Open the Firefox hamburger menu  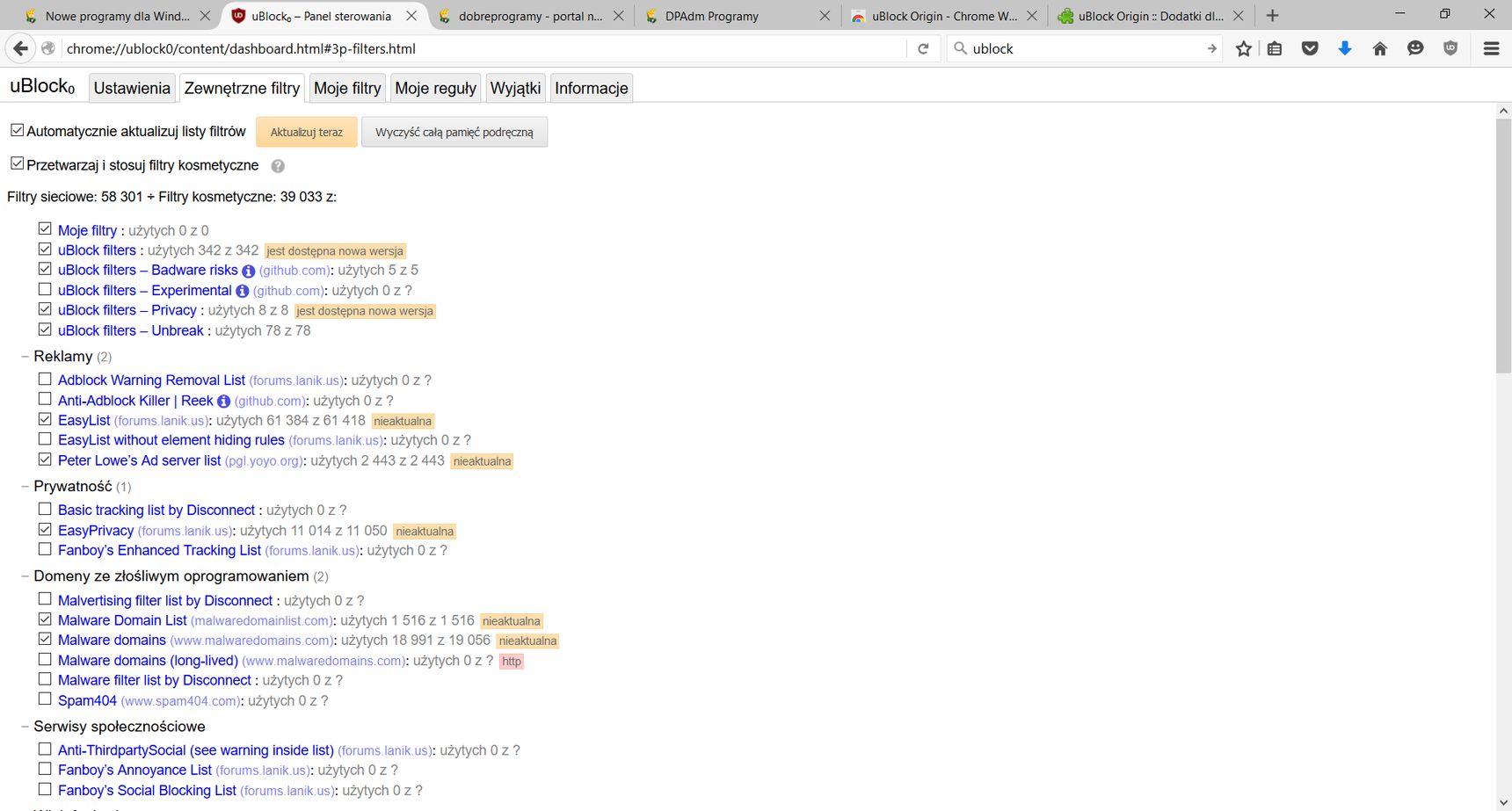(x=1491, y=48)
